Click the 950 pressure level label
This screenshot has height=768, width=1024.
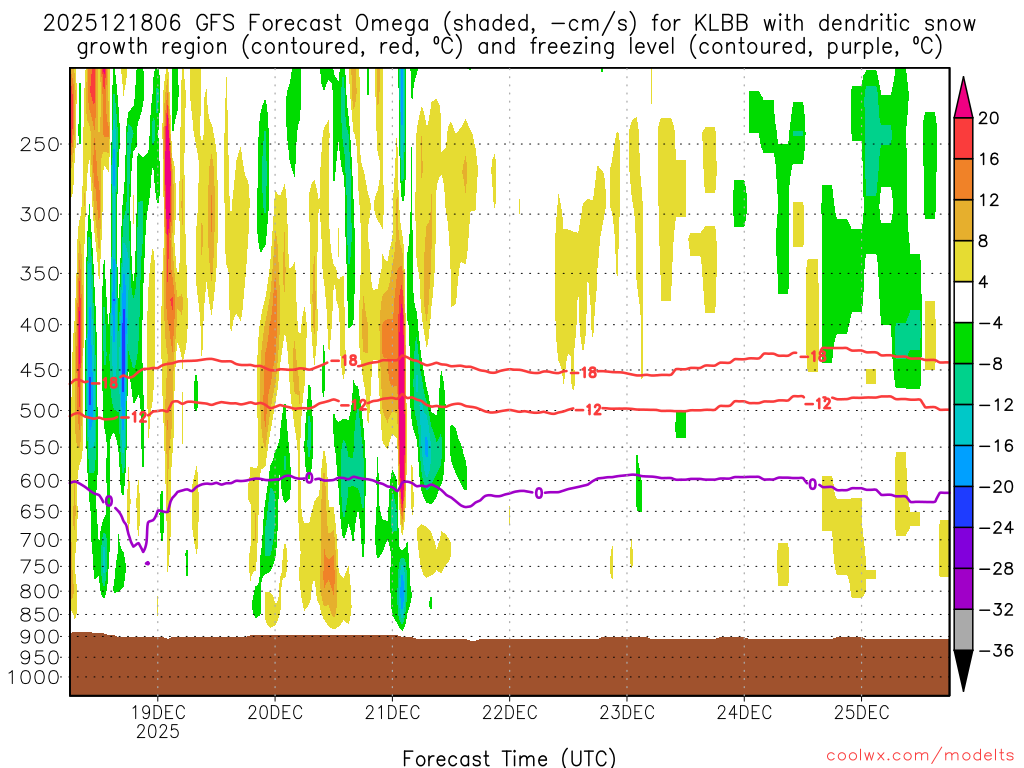(40, 658)
